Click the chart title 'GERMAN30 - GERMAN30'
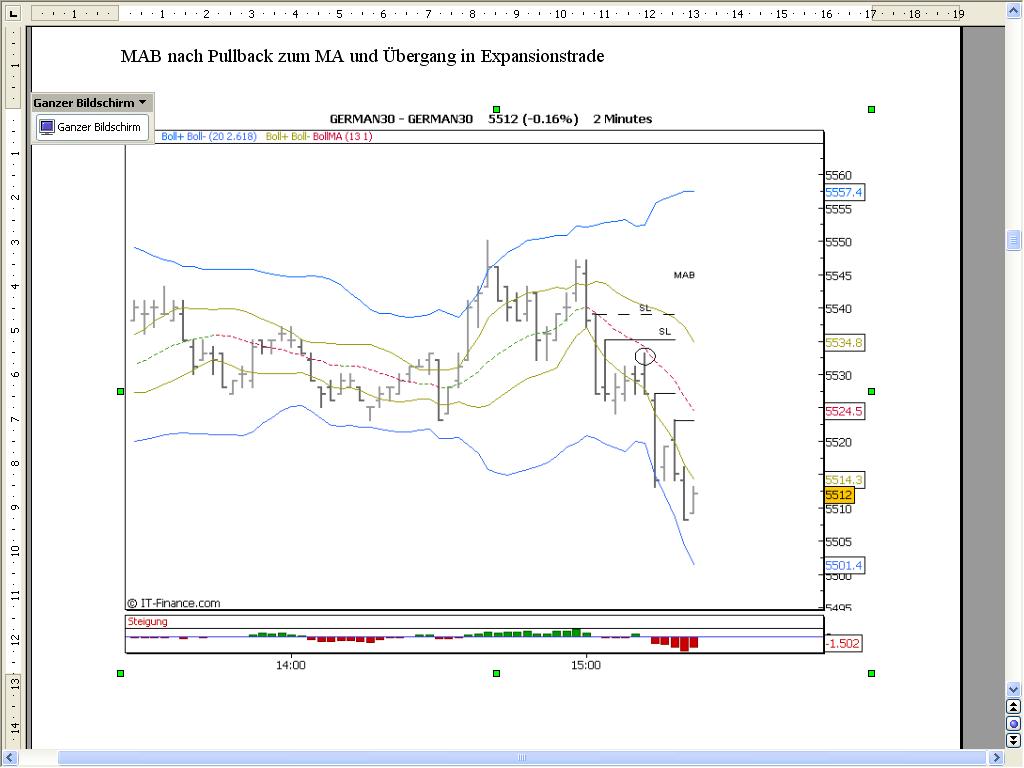1024x768 pixels. [401, 119]
